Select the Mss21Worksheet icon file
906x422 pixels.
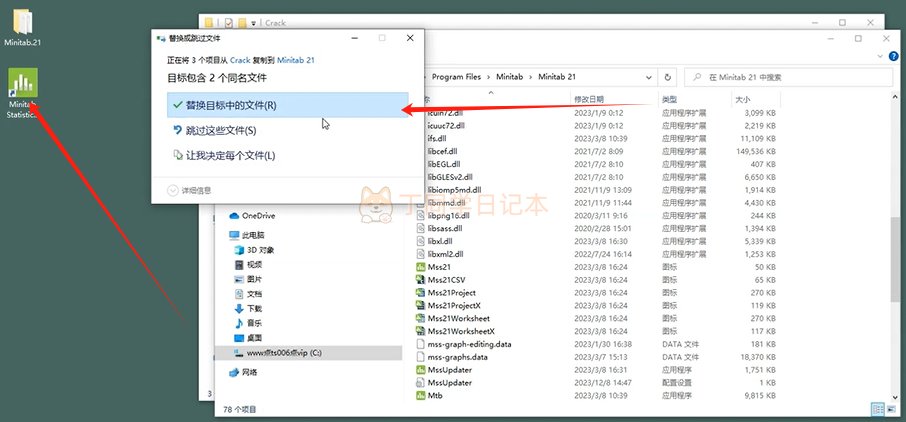[x=459, y=318]
